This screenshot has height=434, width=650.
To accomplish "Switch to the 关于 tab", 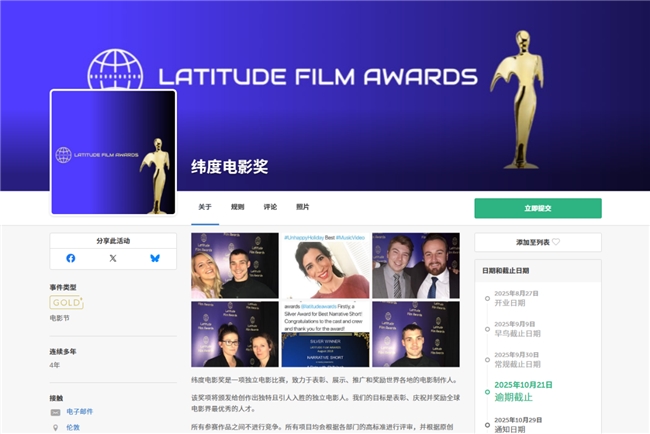I will (205, 207).
